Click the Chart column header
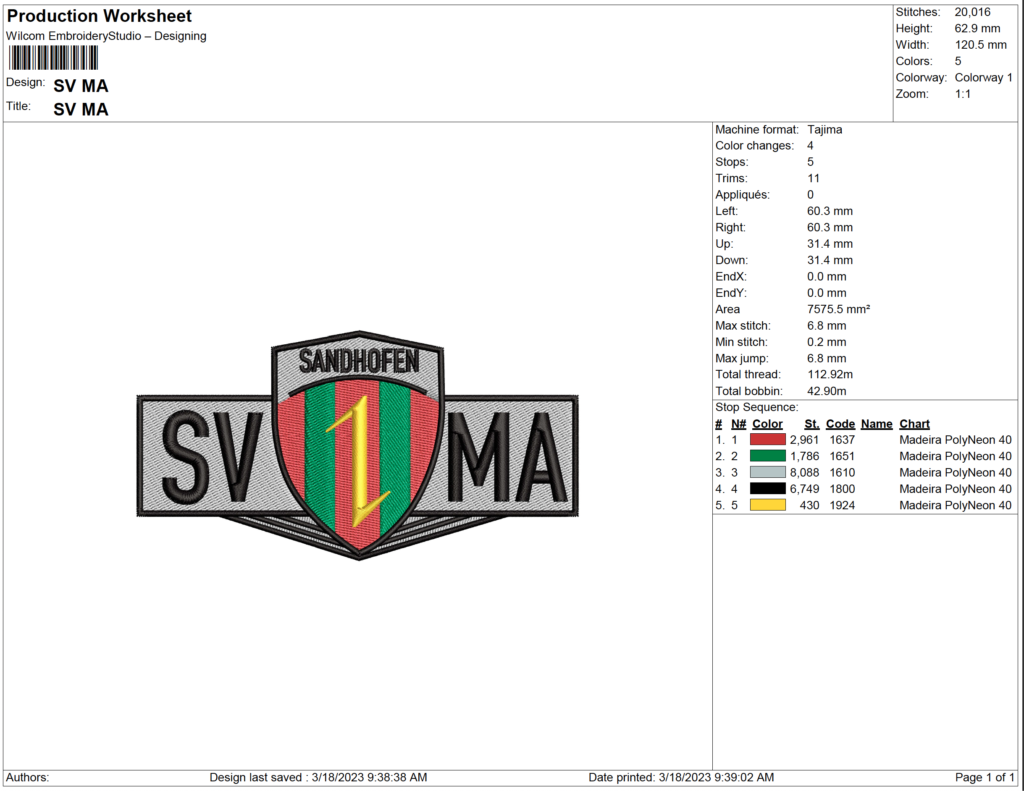 (914, 424)
